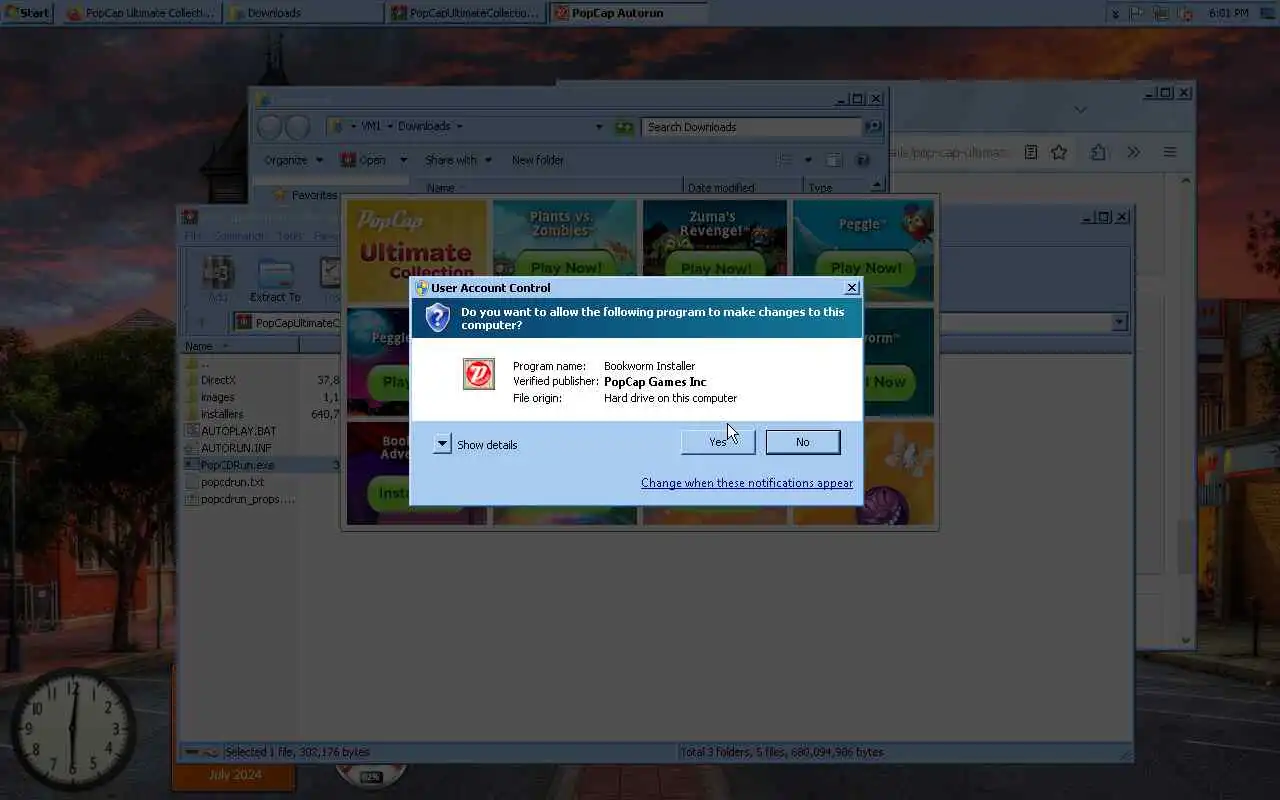Switch to PopCapUltimateCollection archive taskbar button
The width and height of the screenshot is (1280, 800).
tap(466, 13)
